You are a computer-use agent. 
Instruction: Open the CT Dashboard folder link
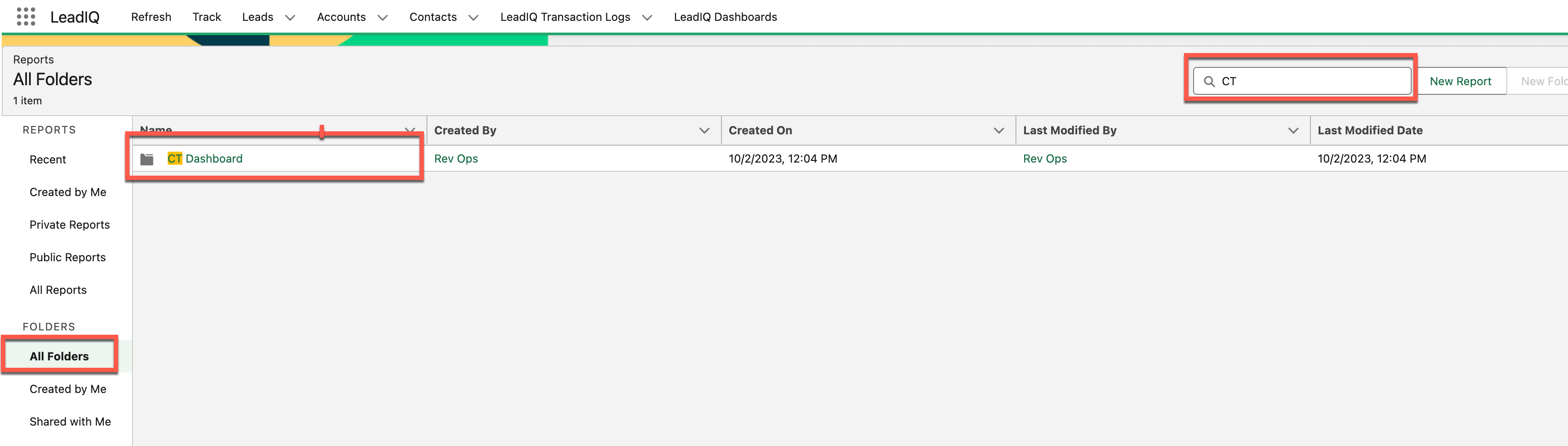[x=213, y=158]
